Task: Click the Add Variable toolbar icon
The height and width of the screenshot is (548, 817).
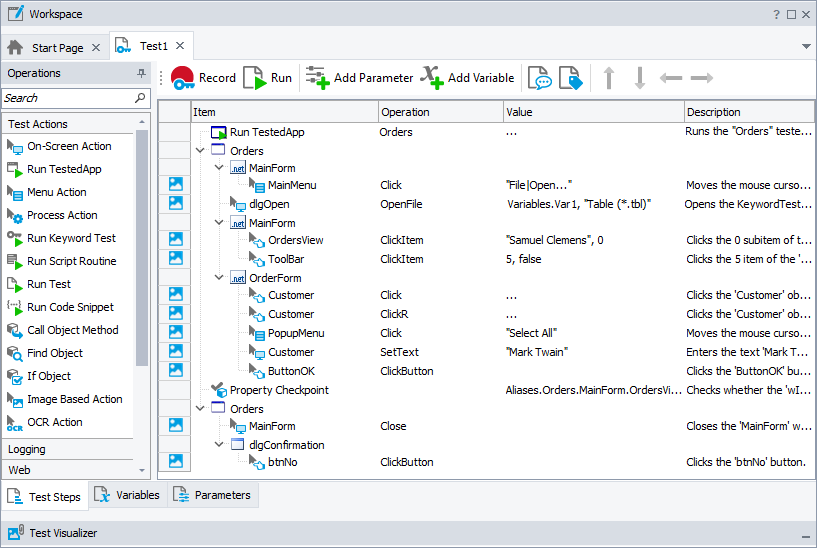Action: [467, 78]
